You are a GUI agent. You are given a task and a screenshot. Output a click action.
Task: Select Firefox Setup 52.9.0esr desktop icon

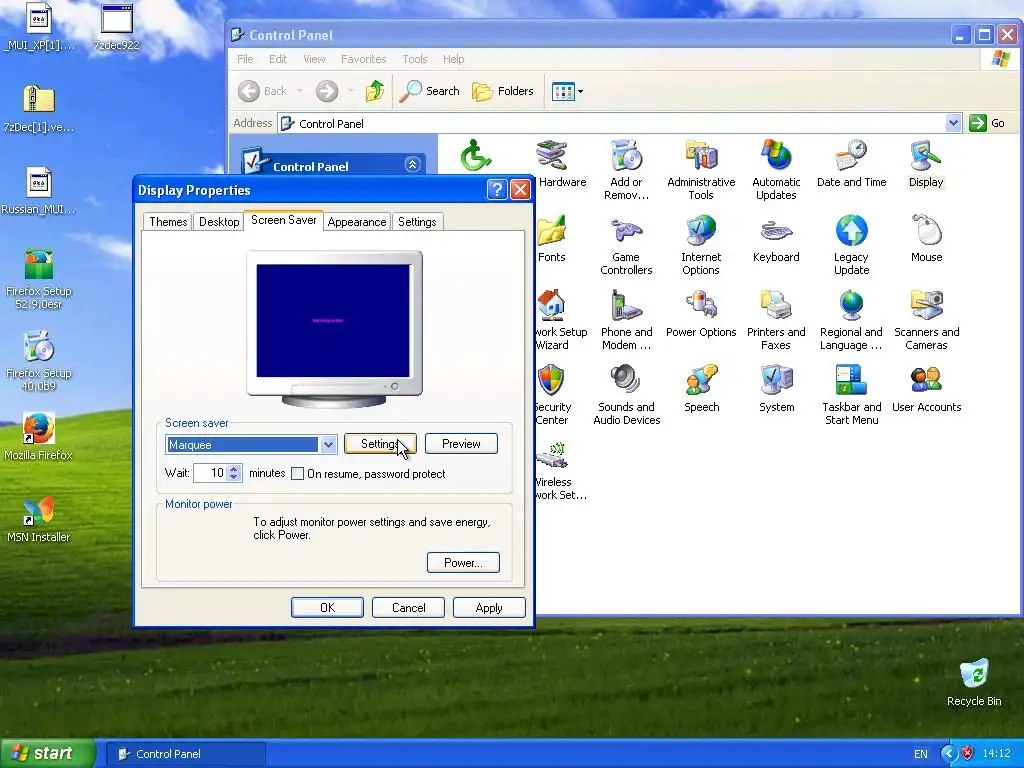38,279
